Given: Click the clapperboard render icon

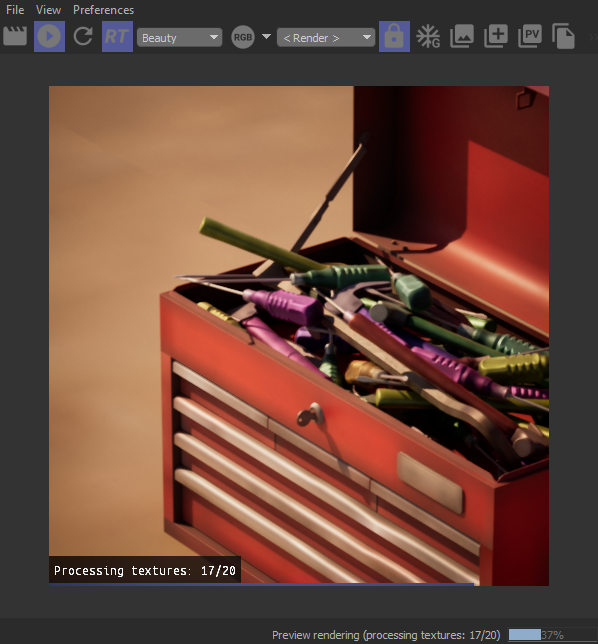Looking at the screenshot, I should (x=15, y=37).
